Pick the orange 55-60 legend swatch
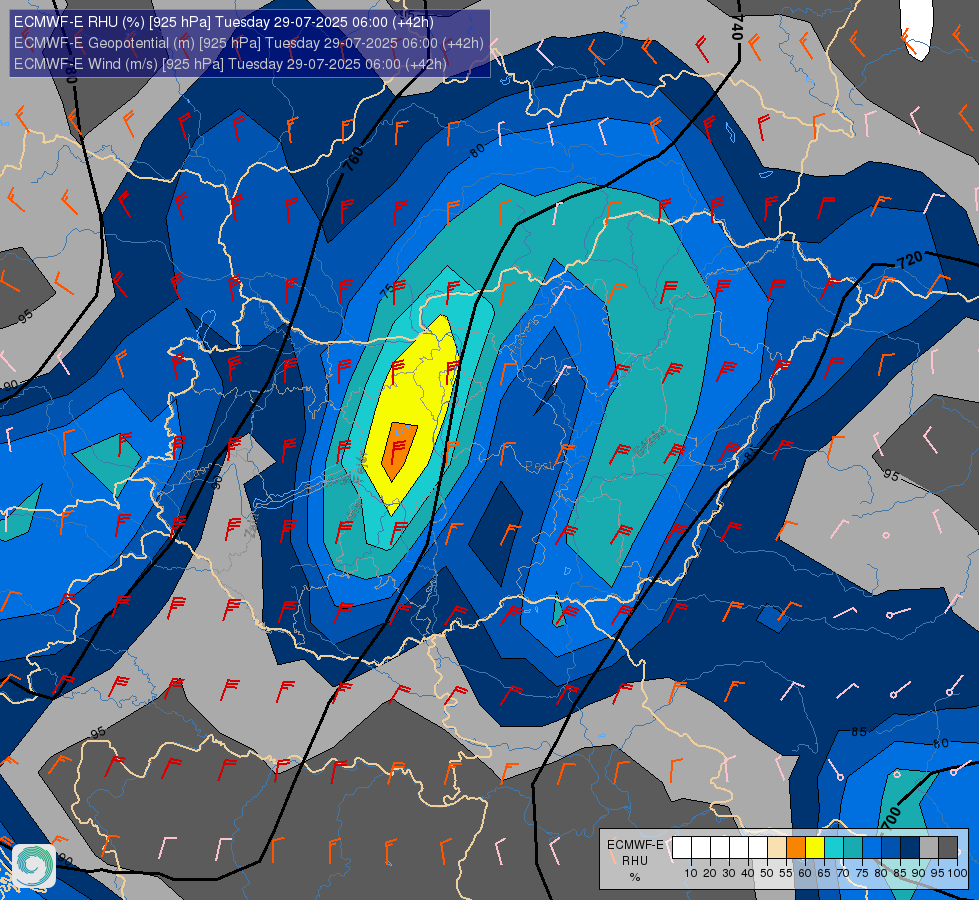979x900 pixels. coord(796,848)
